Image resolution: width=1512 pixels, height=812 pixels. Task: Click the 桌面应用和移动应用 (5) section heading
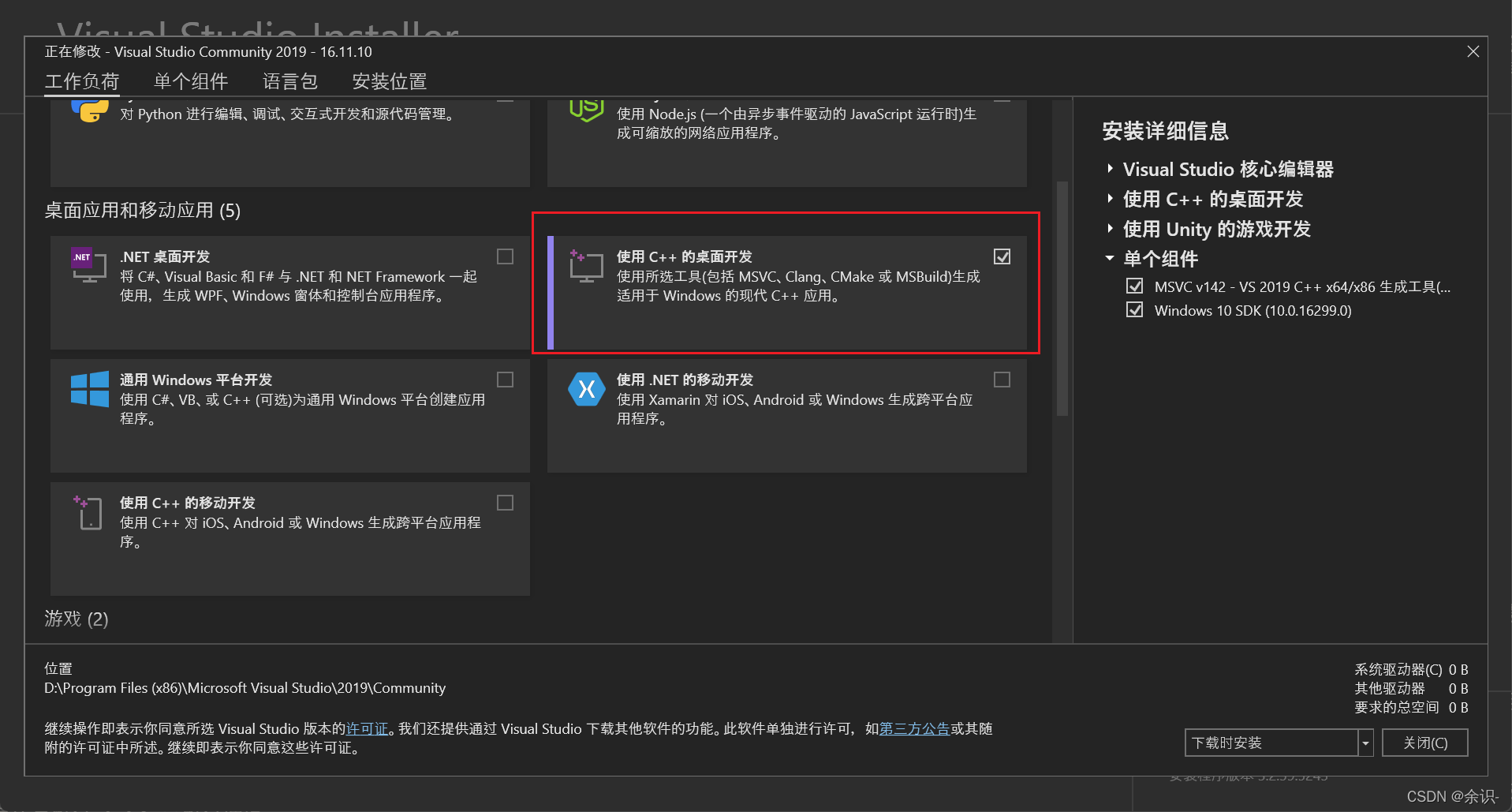pyautogui.click(x=143, y=210)
